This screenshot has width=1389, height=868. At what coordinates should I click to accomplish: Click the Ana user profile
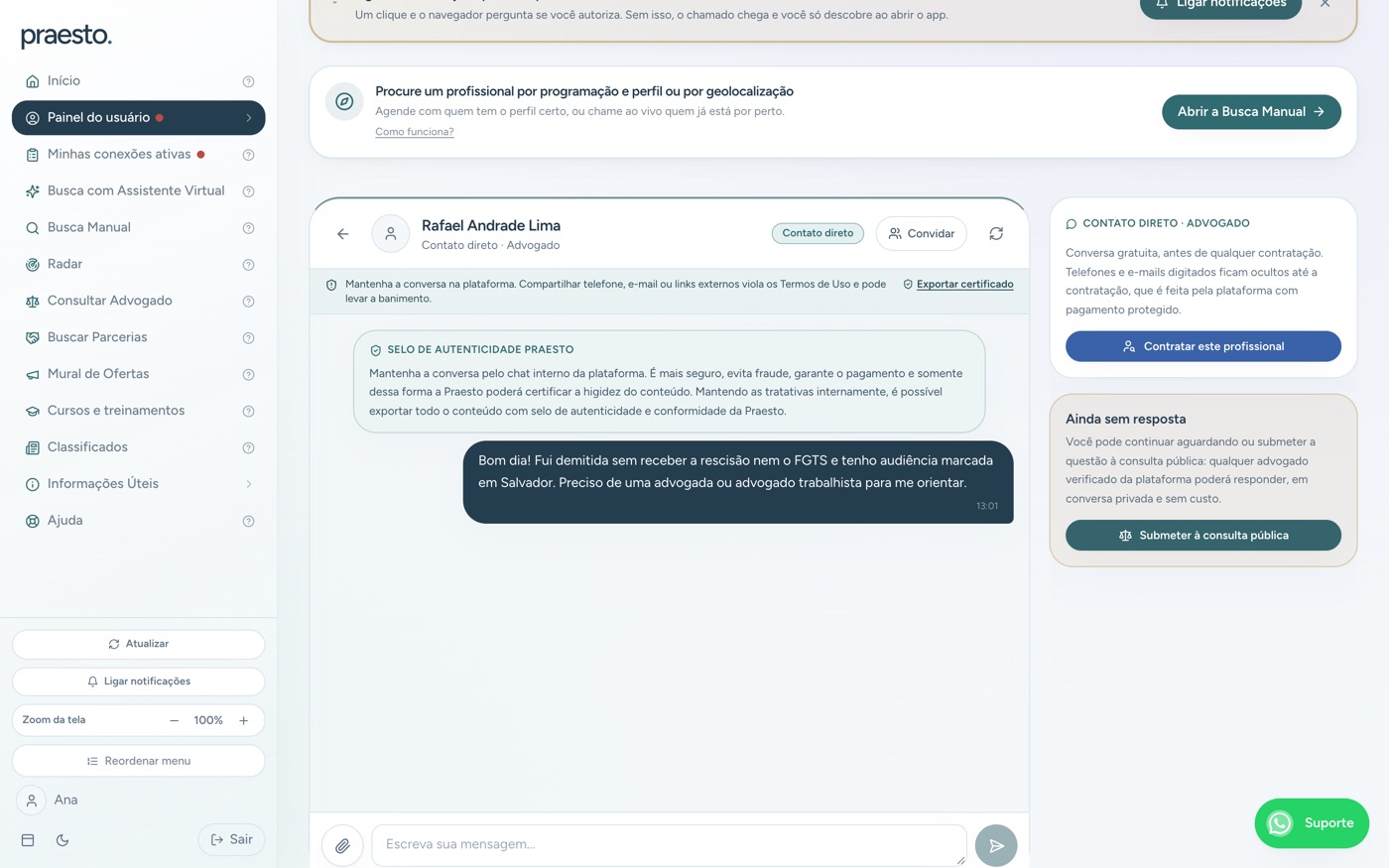click(48, 801)
